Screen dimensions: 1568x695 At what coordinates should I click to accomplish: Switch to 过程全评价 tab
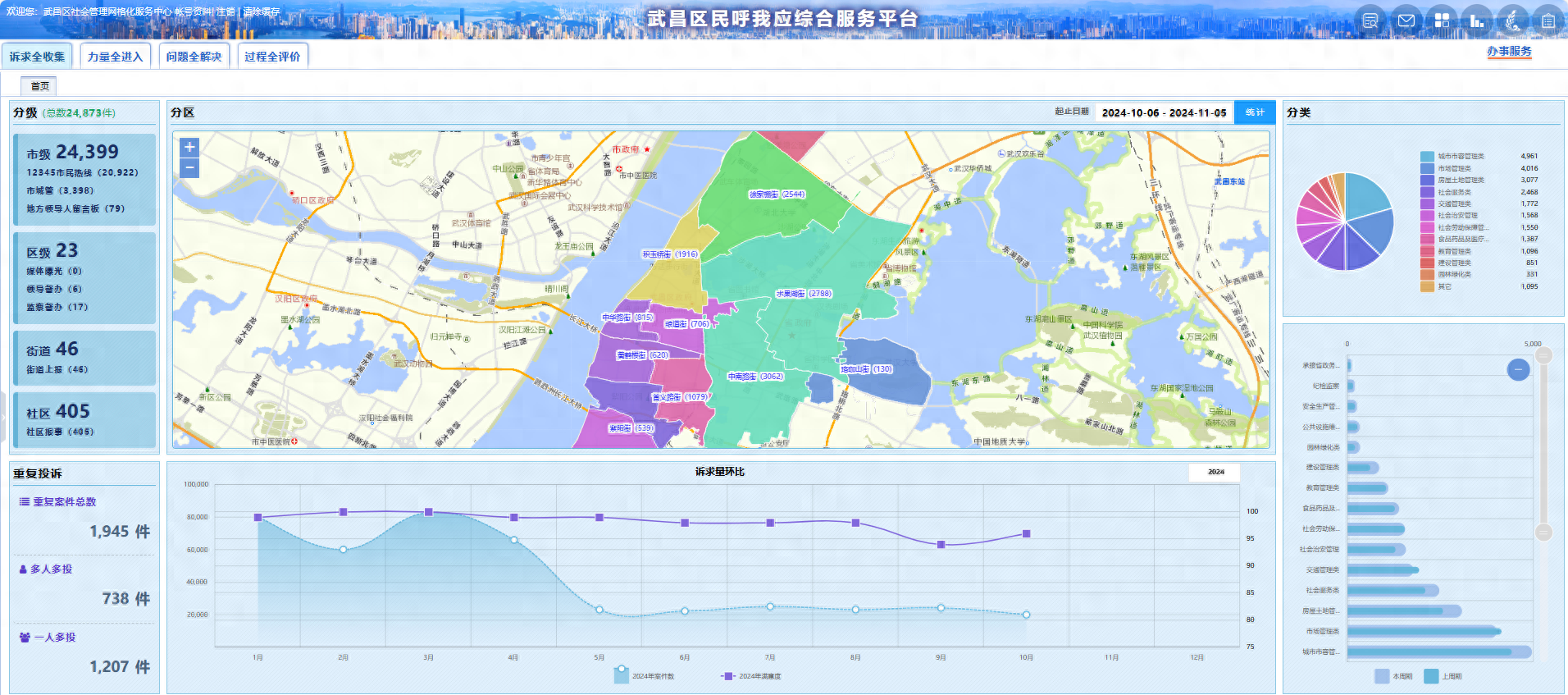click(272, 57)
